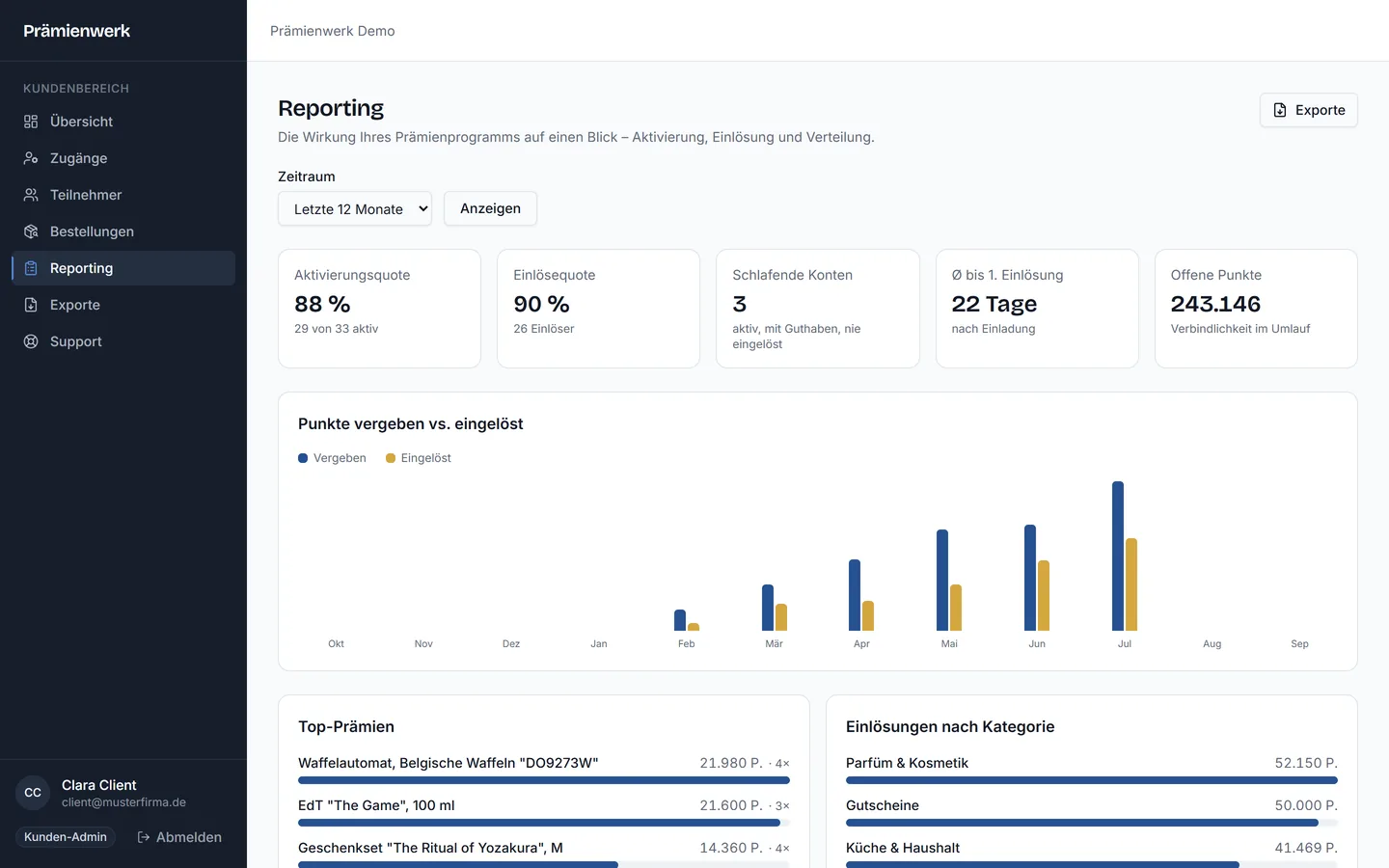Click the '22 Tage' value
The height and width of the screenshot is (868, 1389).
994,304
